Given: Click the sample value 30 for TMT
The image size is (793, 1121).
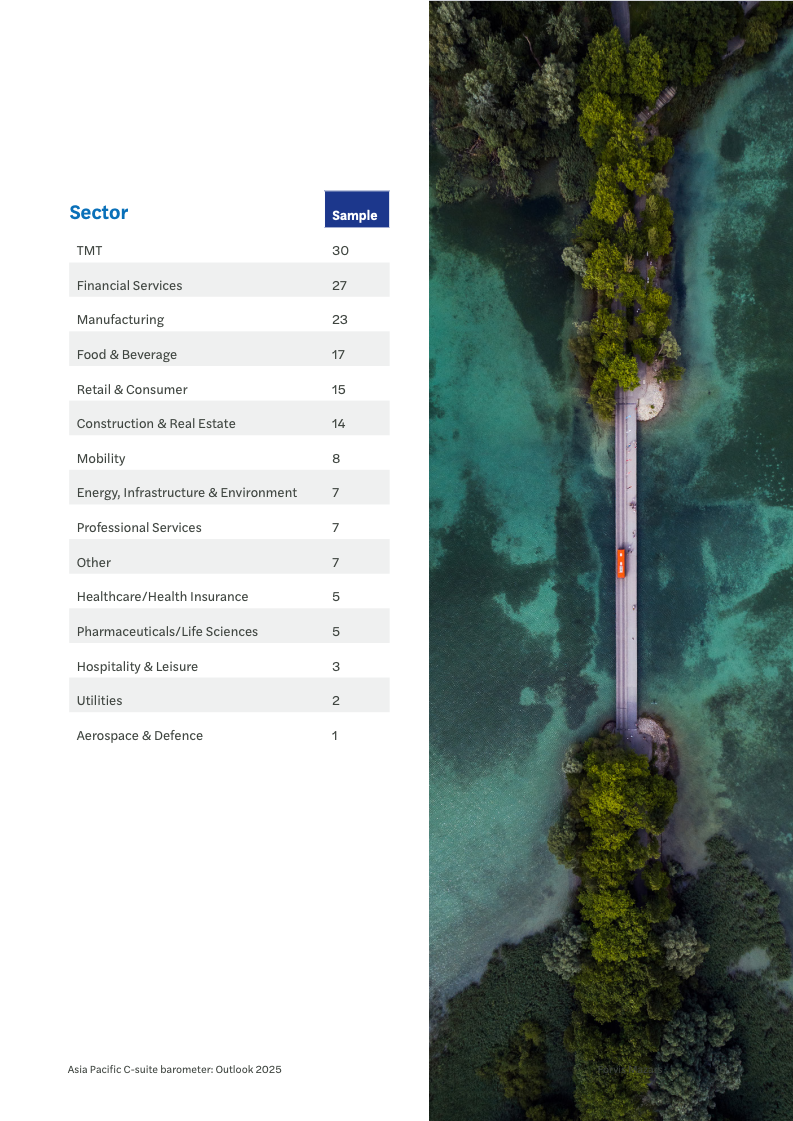Looking at the screenshot, I should pyautogui.click(x=340, y=251).
